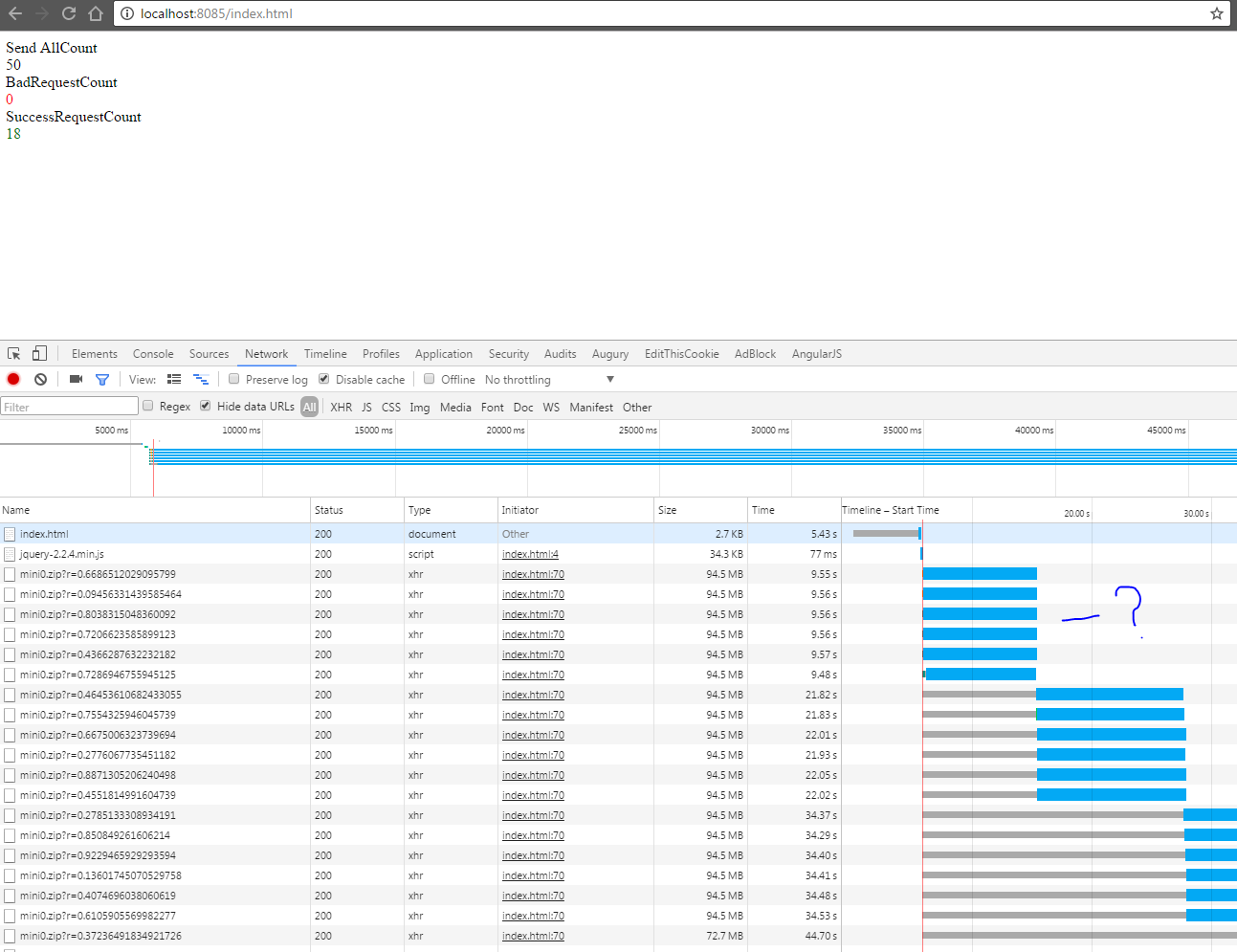Enable Preserve log checkbox
The image size is (1237, 952).
point(233,379)
